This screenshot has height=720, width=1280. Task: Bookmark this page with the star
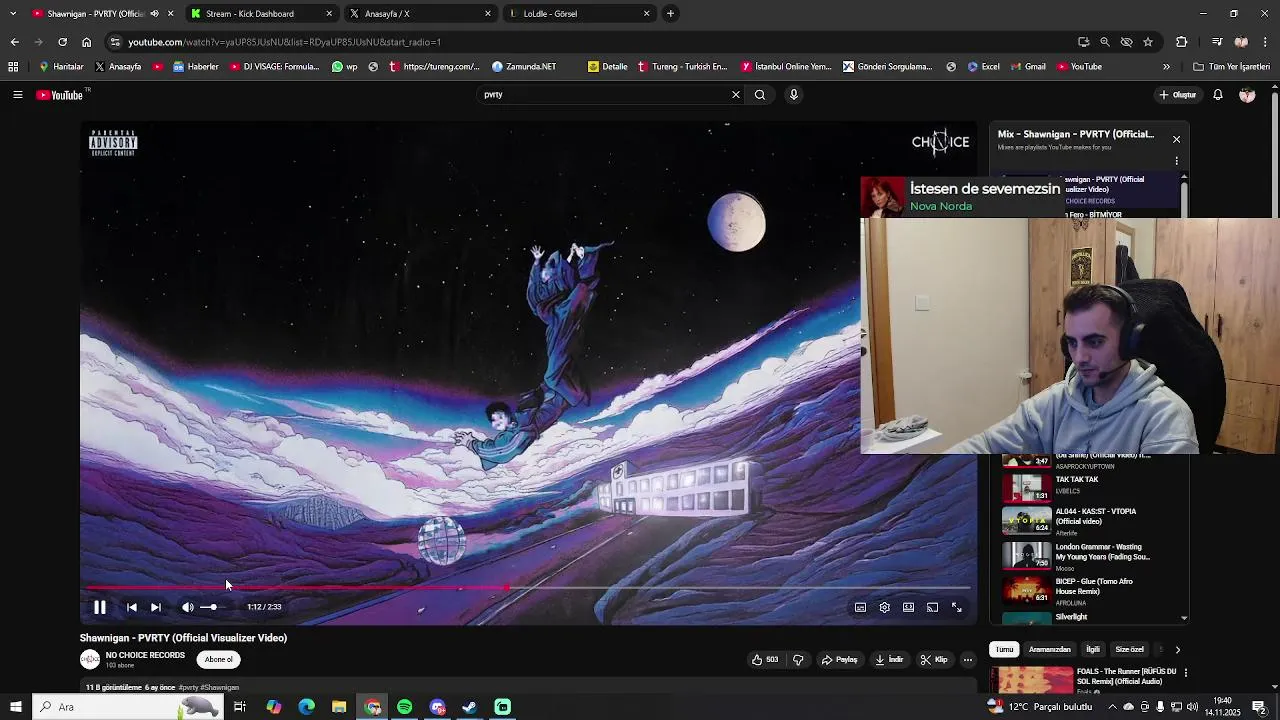(1148, 42)
